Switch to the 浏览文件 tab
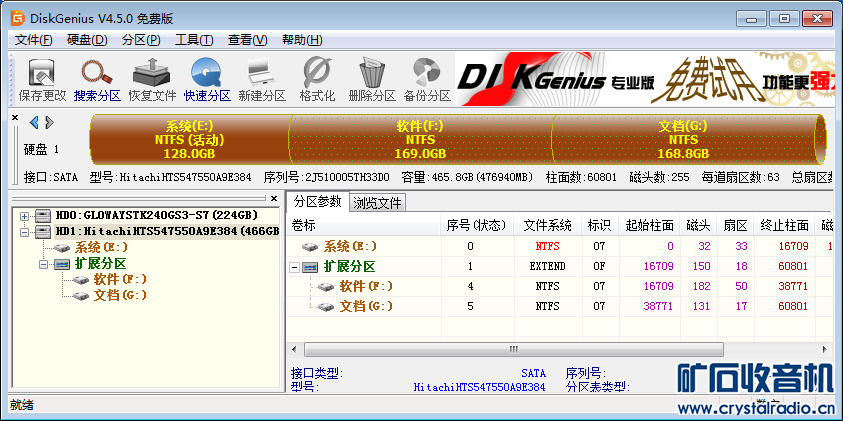Viewport: 843px width, 421px height. click(x=377, y=203)
